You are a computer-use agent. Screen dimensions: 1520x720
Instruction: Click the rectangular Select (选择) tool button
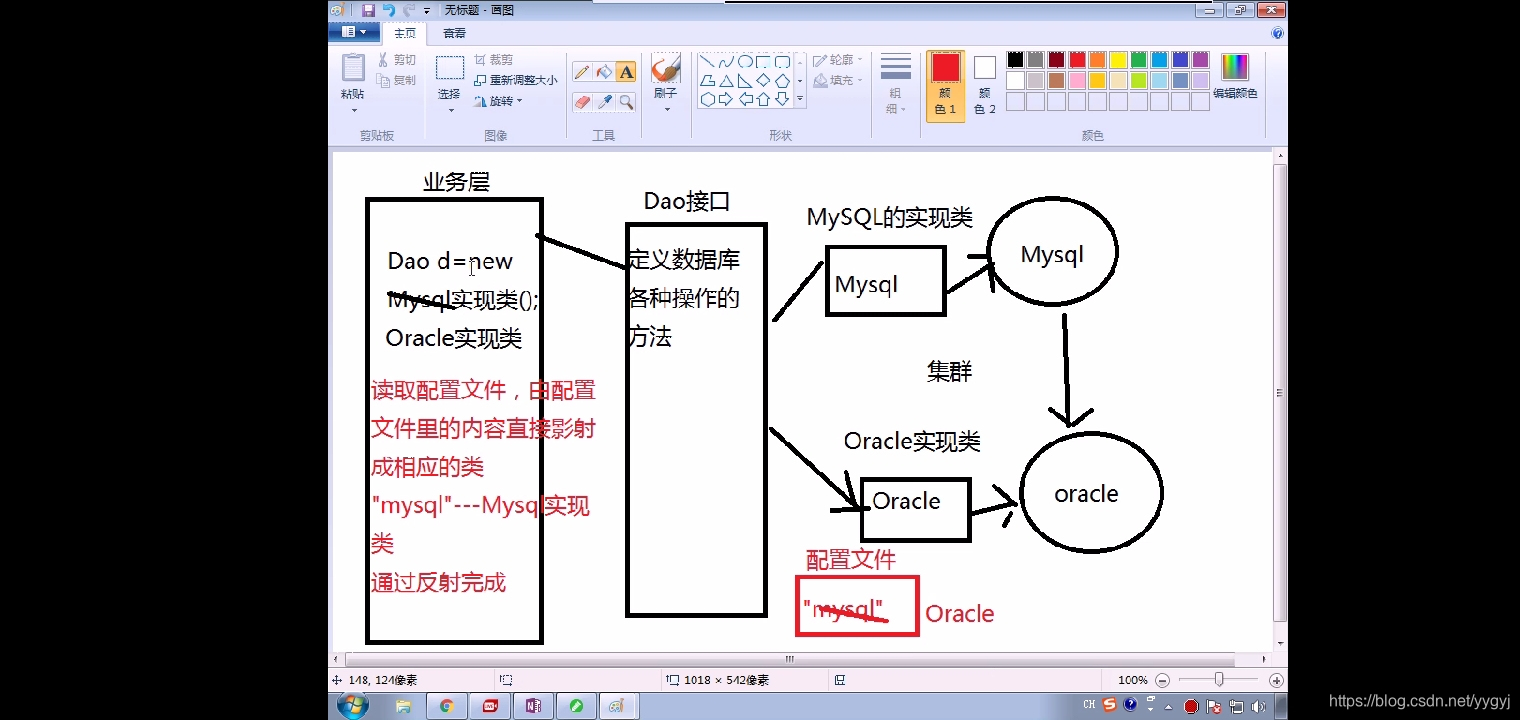pos(450,68)
